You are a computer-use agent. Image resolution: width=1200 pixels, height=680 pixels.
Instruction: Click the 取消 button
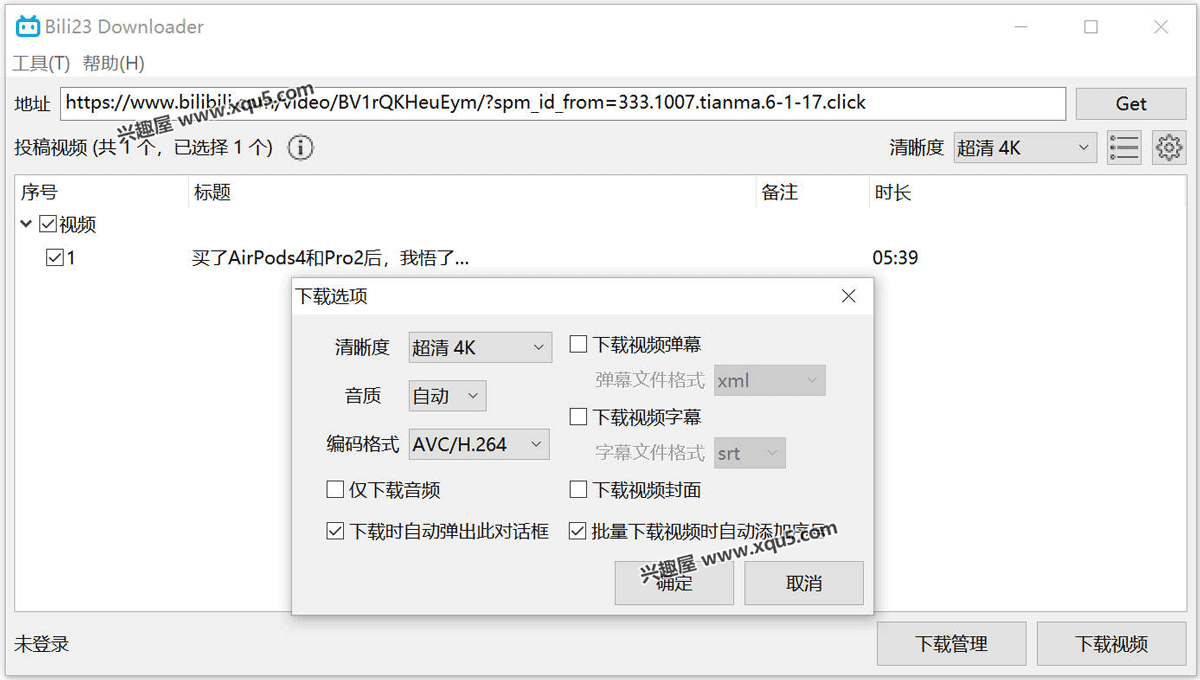804,583
